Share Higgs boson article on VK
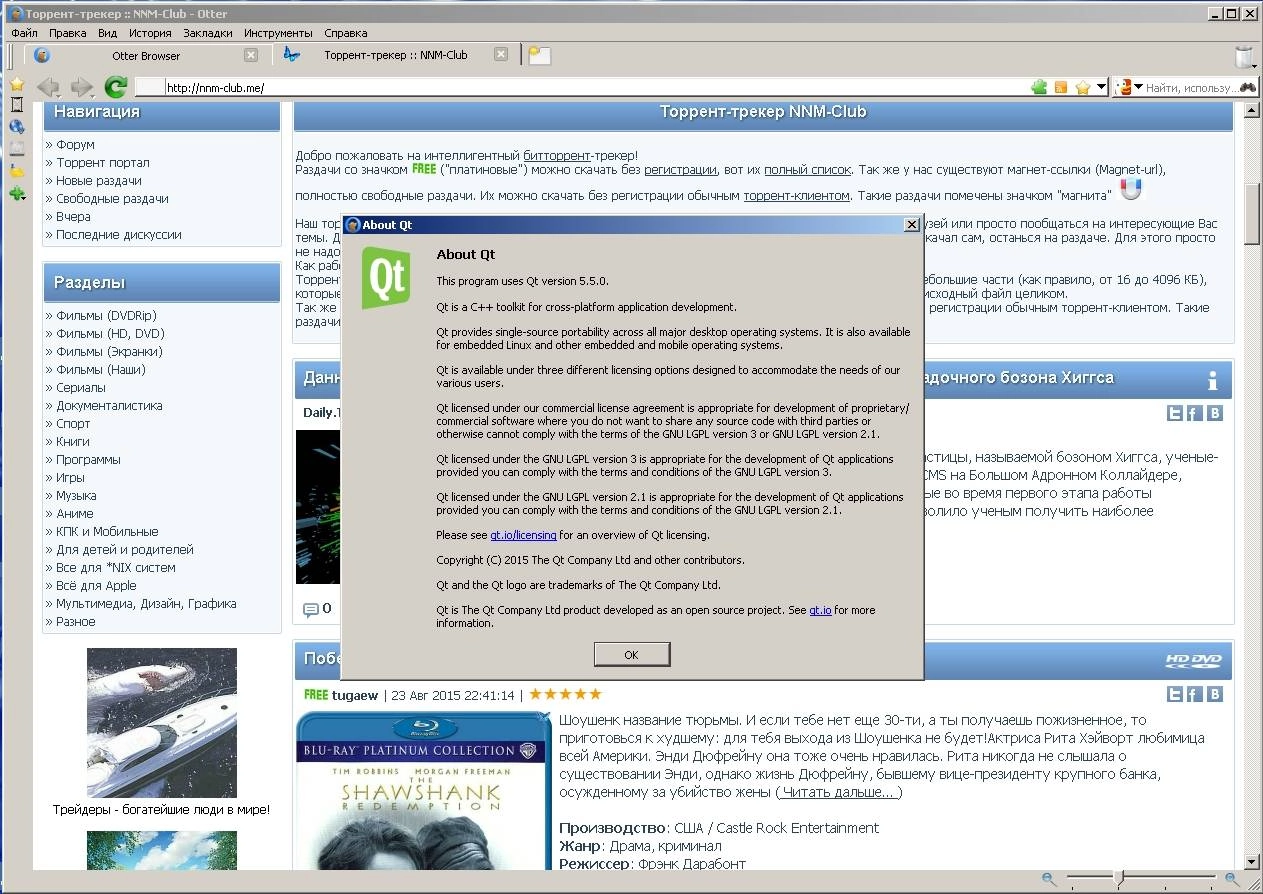This screenshot has height=894, width=1263. click(x=1215, y=413)
